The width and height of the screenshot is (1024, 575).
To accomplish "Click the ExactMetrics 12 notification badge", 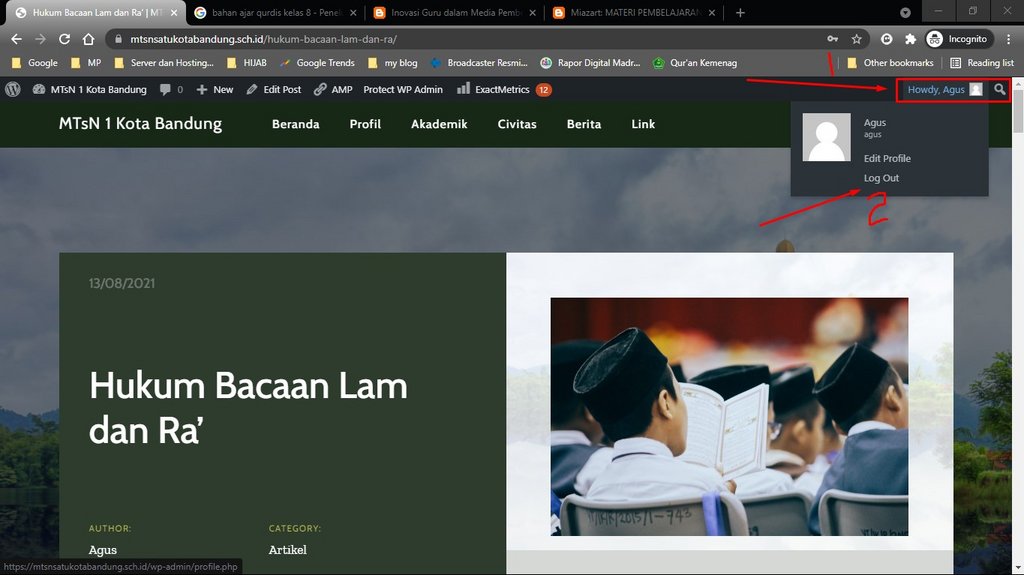I will click(x=543, y=90).
